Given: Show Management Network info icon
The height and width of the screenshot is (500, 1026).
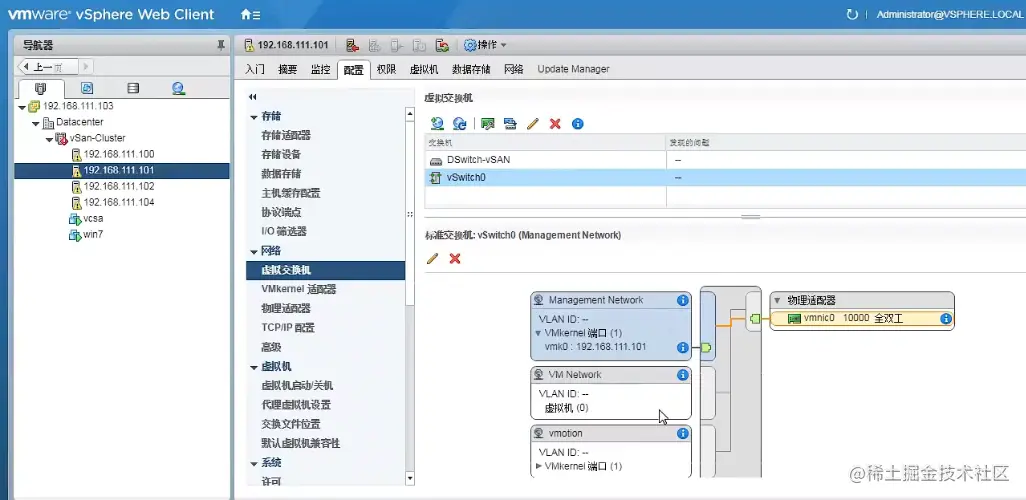Looking at the screenshot, I should (682, 300).
